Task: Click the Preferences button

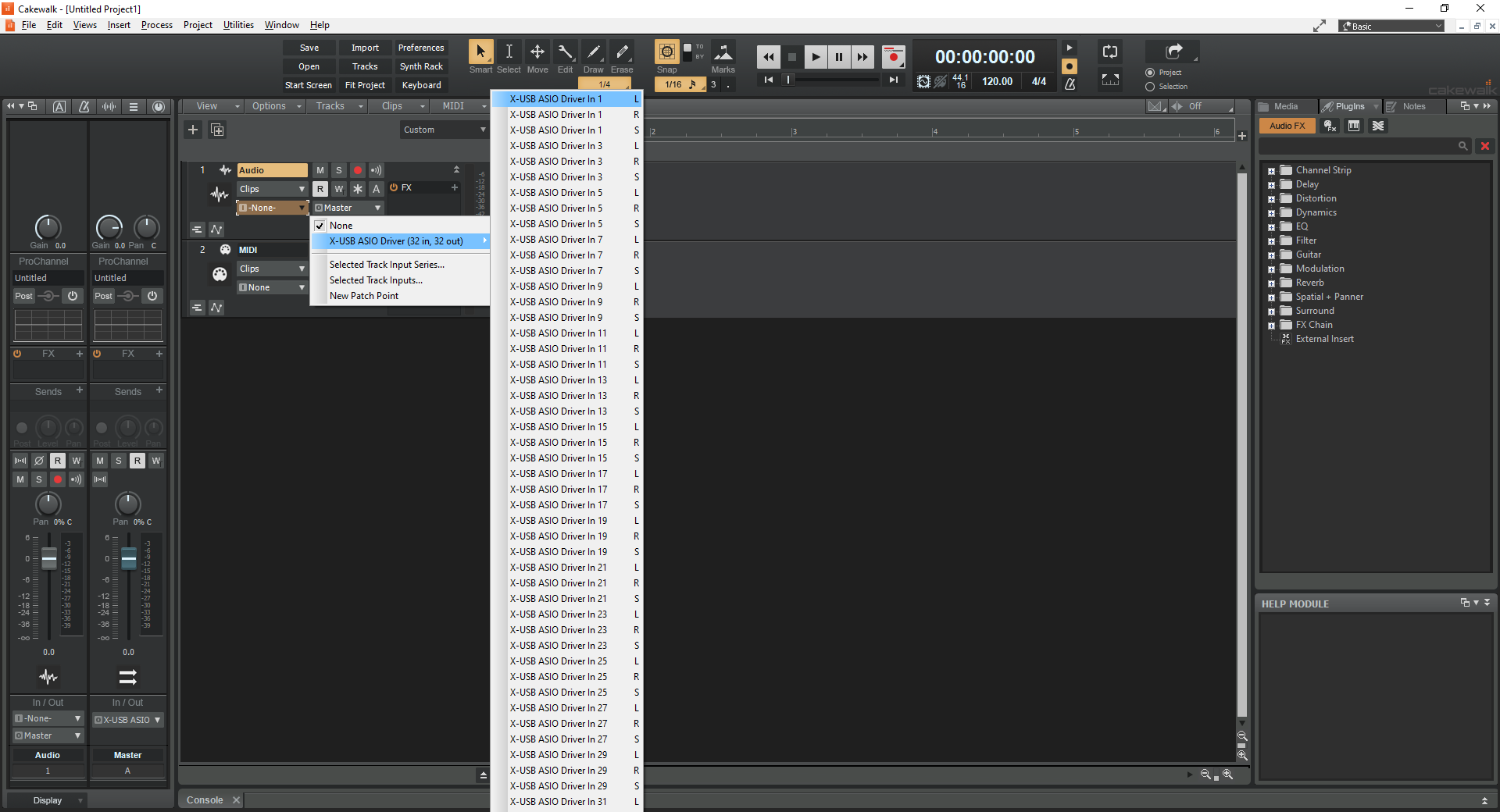Action: point(421,48)
